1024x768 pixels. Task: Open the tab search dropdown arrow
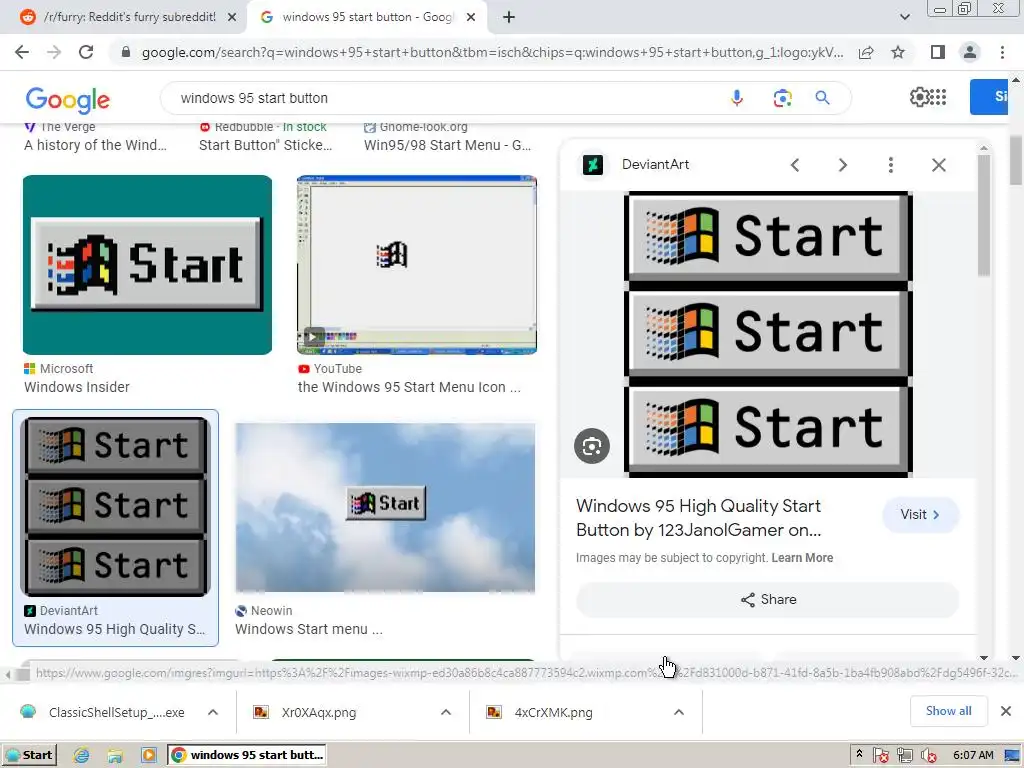click(x=904, y=17)
